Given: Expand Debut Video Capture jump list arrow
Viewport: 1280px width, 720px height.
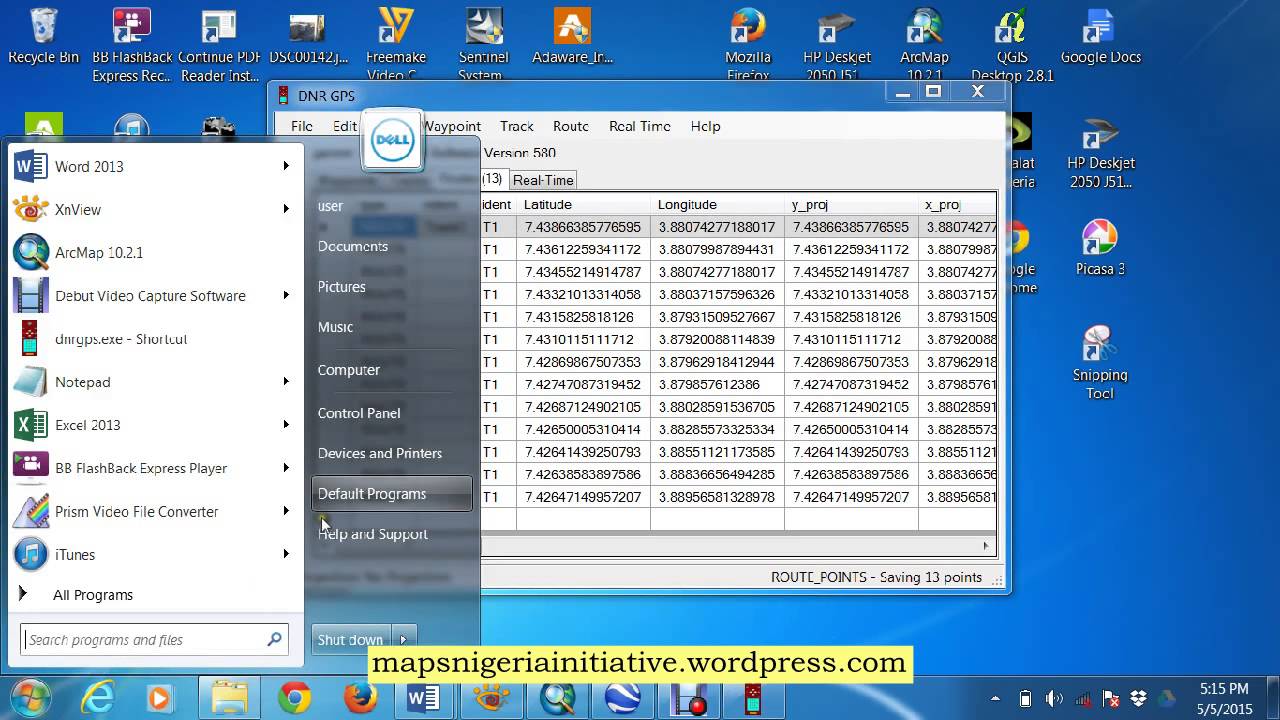Looking at the screenshot, I should (286, 295).
